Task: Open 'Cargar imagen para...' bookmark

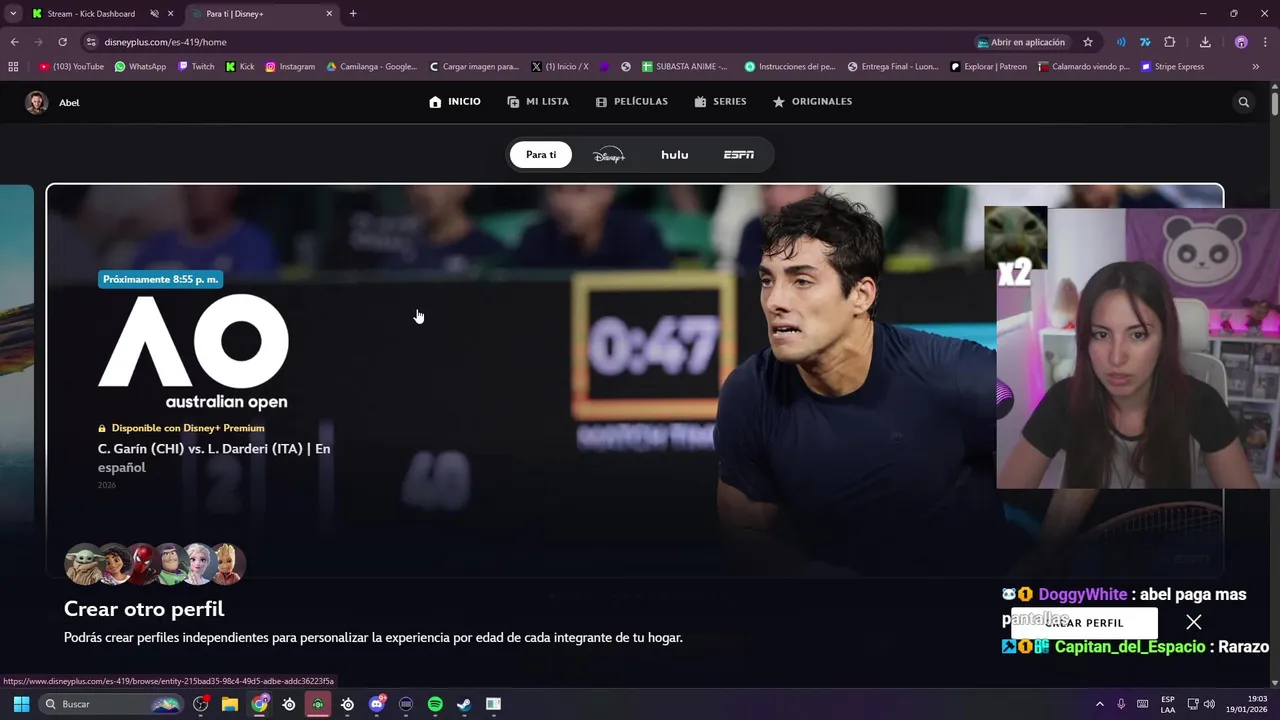Action: 474,67
